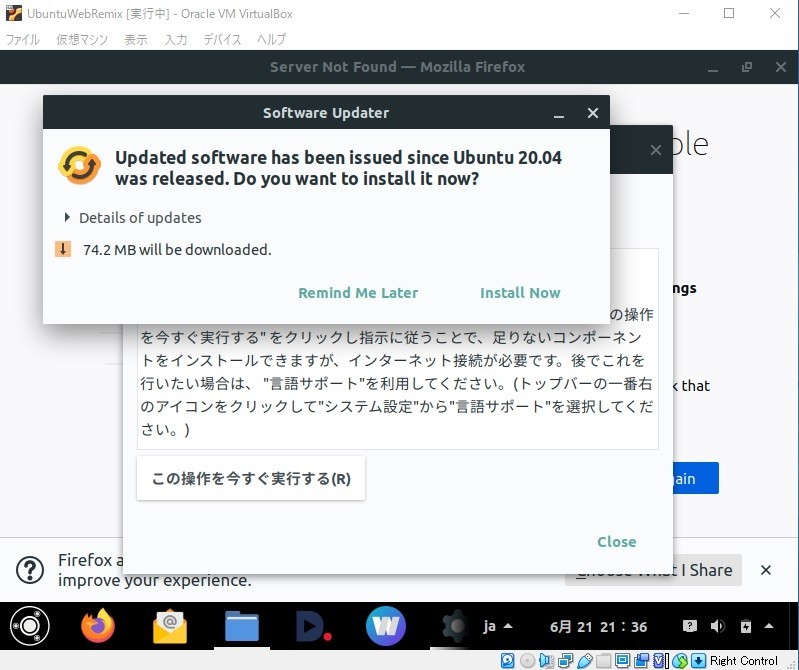The image size is (799, 670).
Task: Click the tray question mark icon
Action: pos(689,626)
